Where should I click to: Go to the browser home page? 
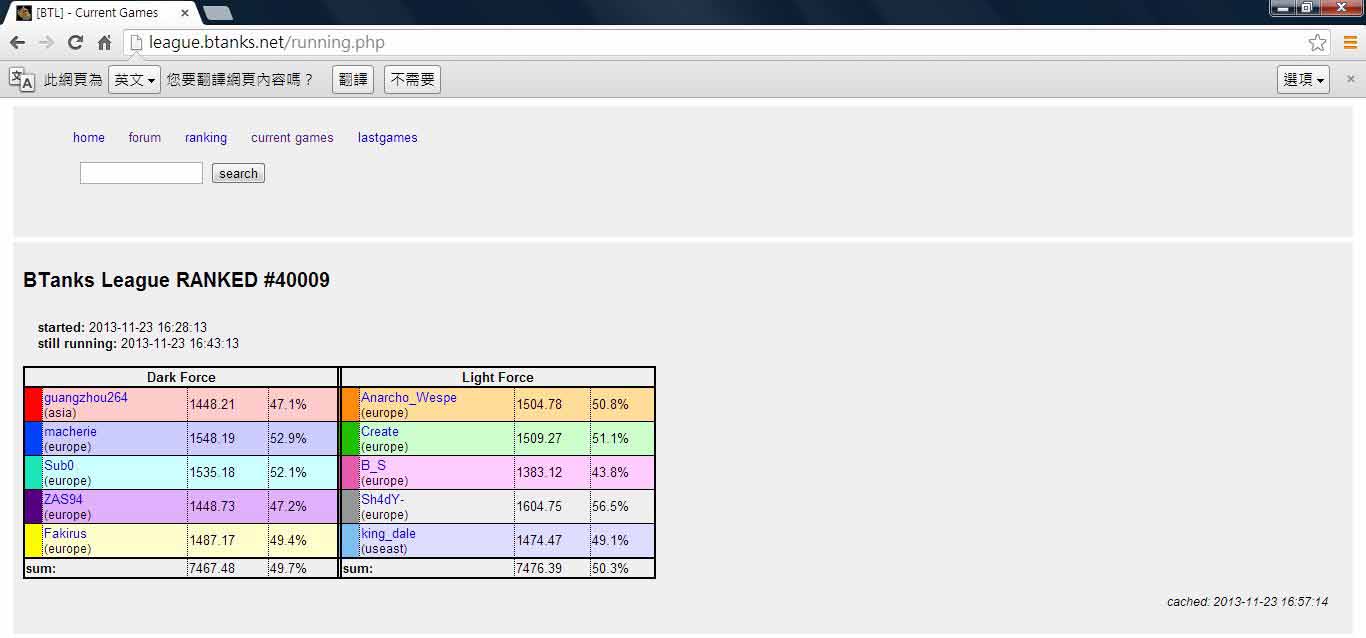point(104,43)
